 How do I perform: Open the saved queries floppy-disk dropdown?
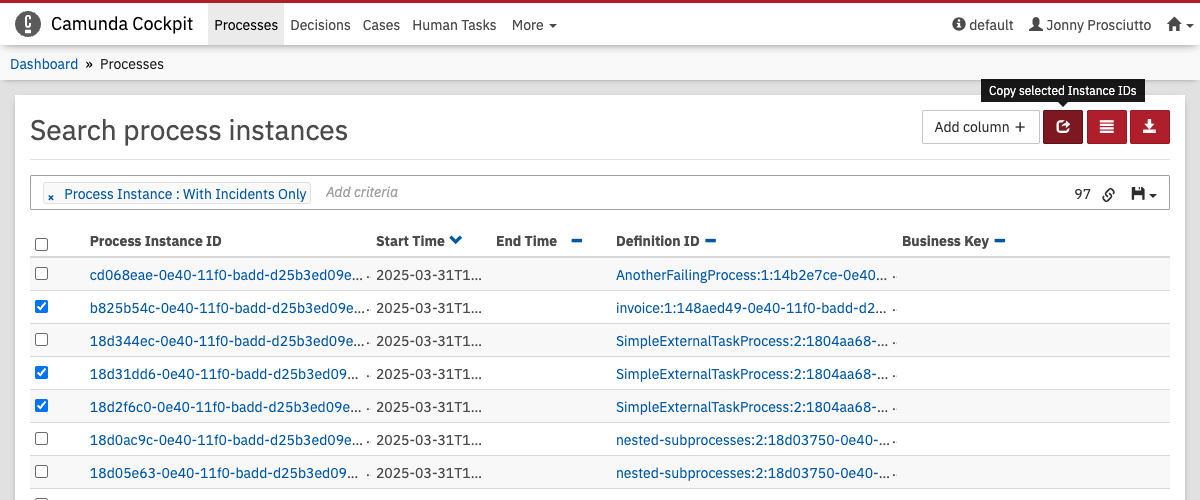click(1143, 194)
